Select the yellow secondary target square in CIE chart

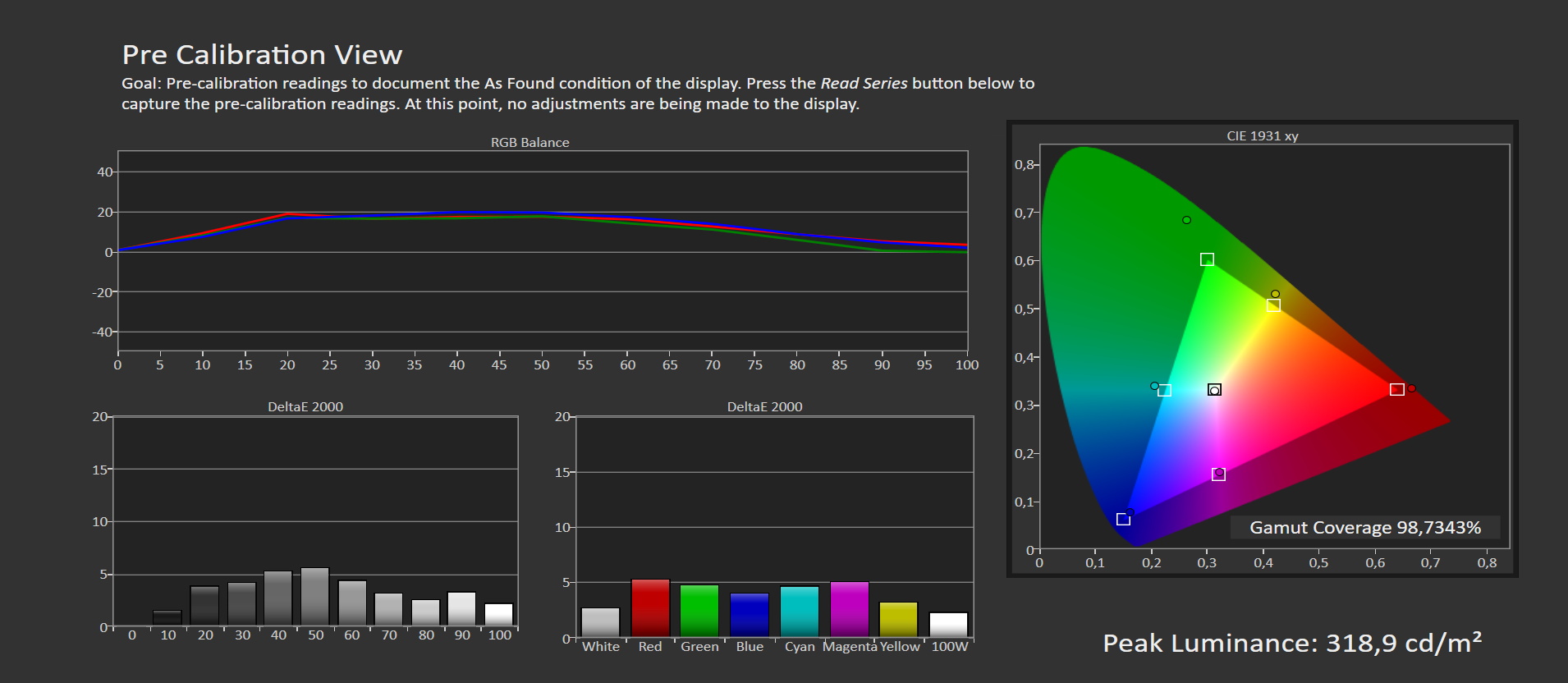[1273, 305]
